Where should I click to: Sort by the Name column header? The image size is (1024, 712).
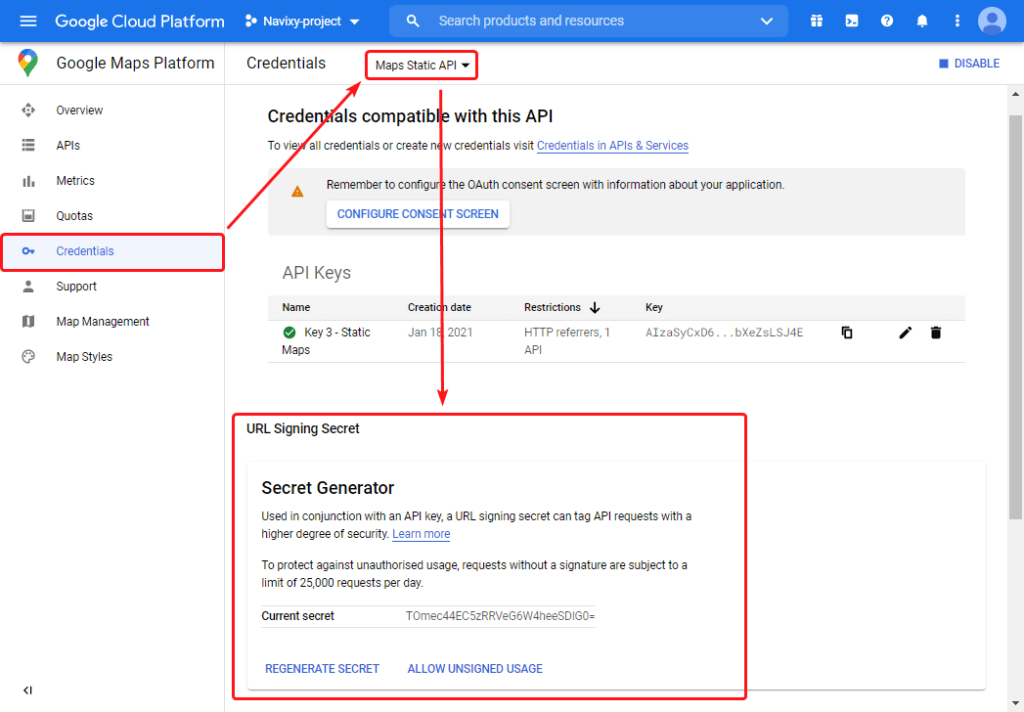pos(296,308)
